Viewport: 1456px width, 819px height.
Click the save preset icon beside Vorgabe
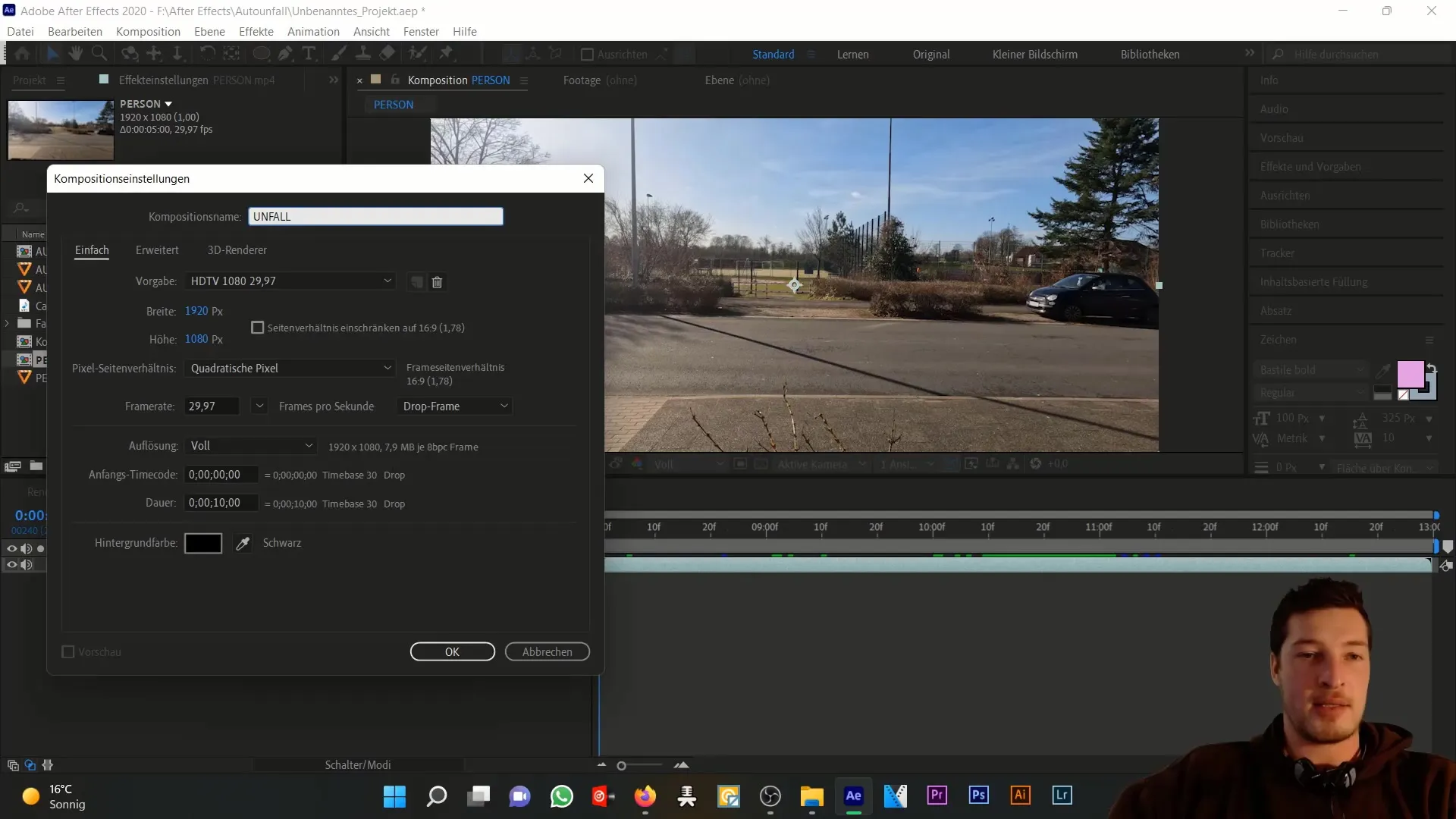(x=416, y=282)
